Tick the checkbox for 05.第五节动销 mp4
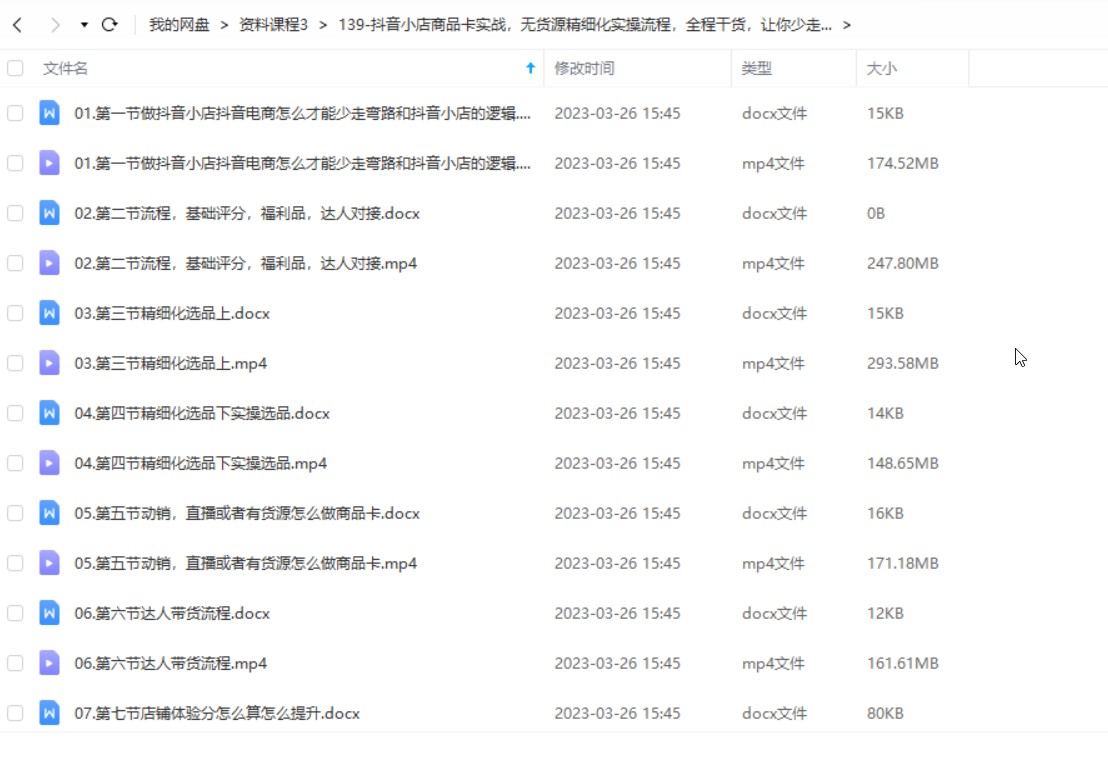Image resolution: width=1108 pixels, height=761 pixels. tap(15, 563)
